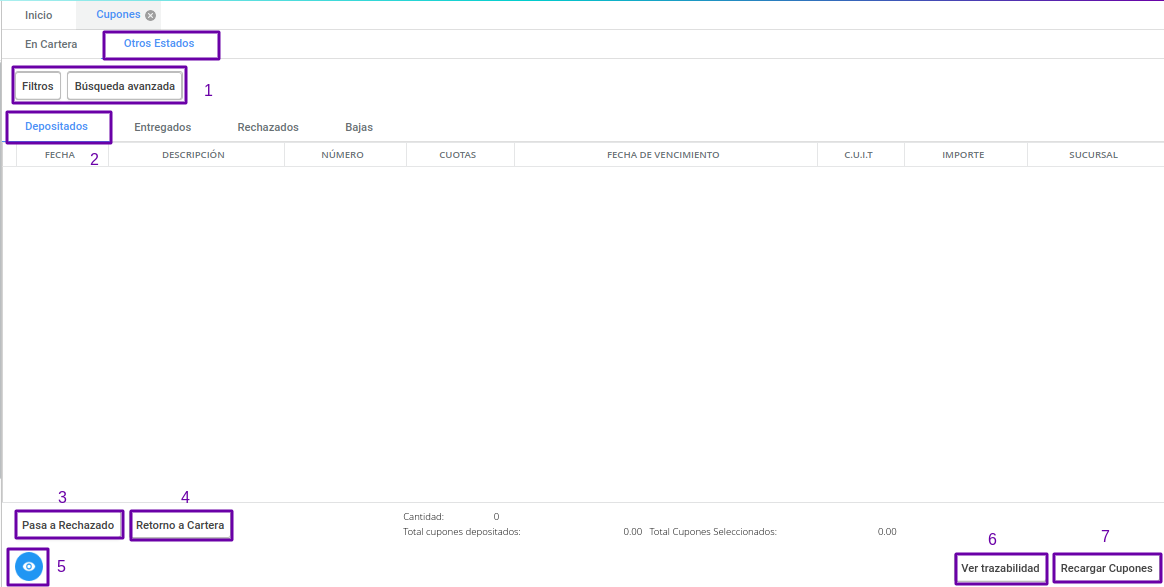Sort by the FECHA column header
Image resolution: width=1164 pixels, height=587 pixels.
(x=60, y=155)
